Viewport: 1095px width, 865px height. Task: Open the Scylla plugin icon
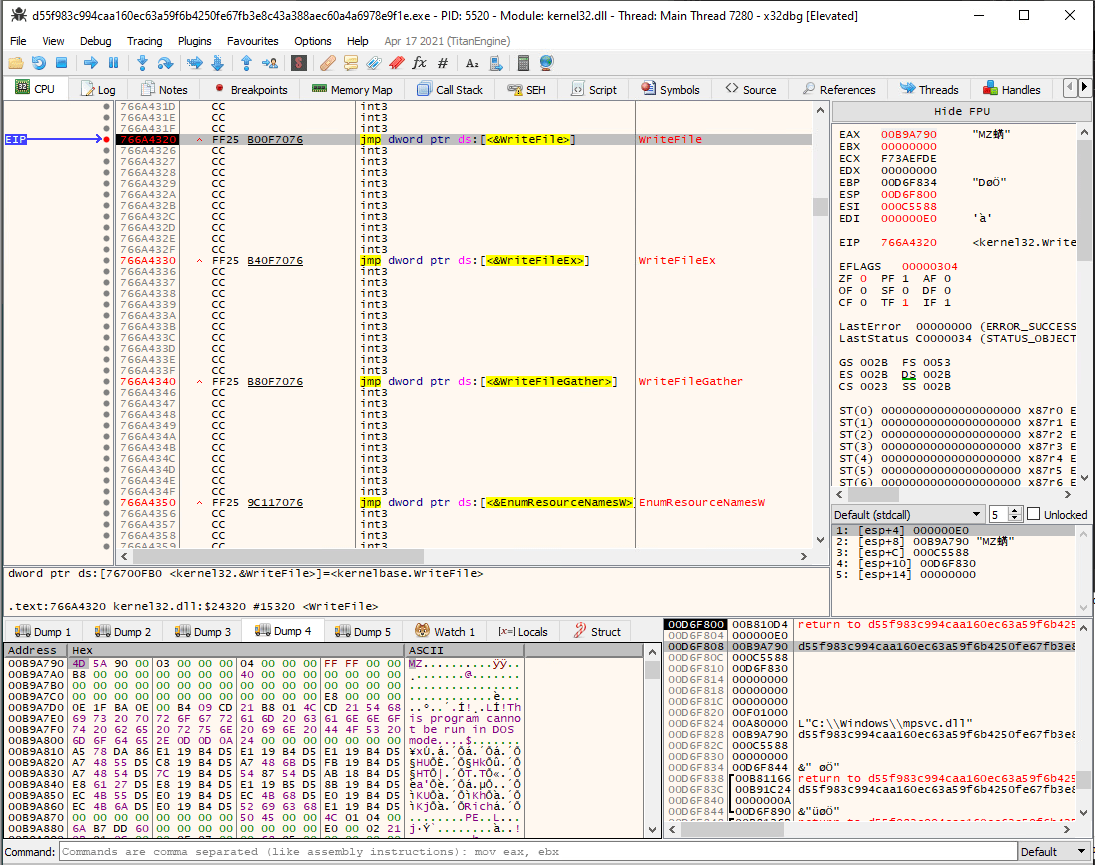(299, 64)
